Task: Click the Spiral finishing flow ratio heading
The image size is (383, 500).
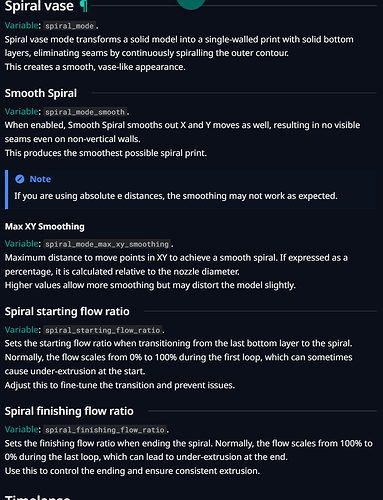Action: tap(69, 411)
